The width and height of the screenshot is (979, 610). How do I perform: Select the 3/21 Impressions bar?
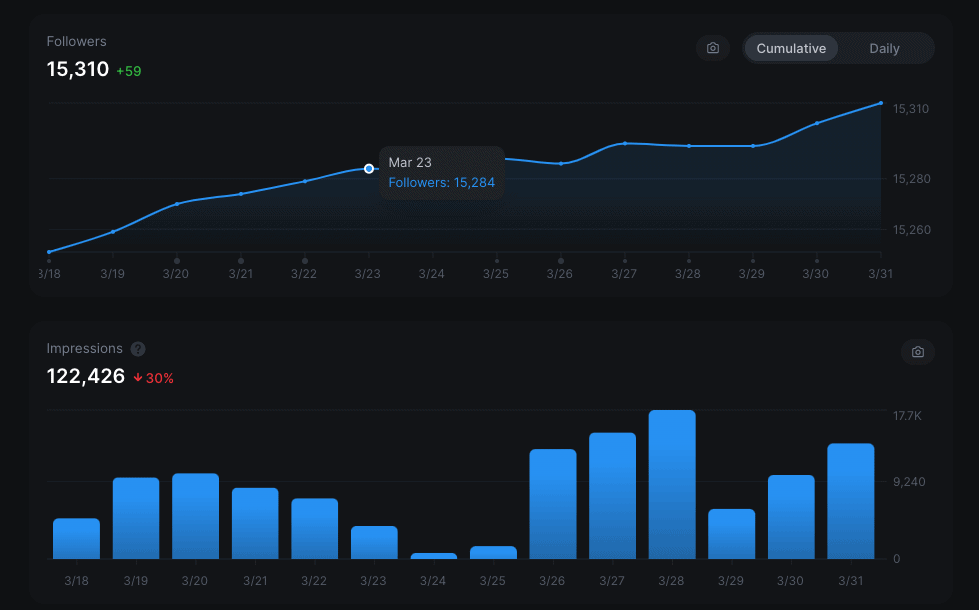(x=255, y=523)
